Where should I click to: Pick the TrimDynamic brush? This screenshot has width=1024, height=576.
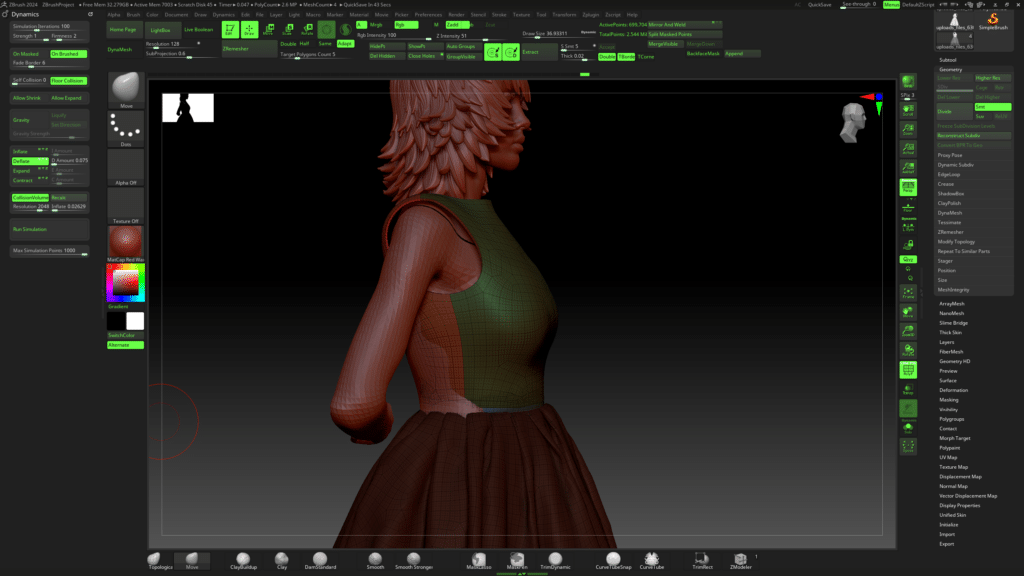point(555,560)
